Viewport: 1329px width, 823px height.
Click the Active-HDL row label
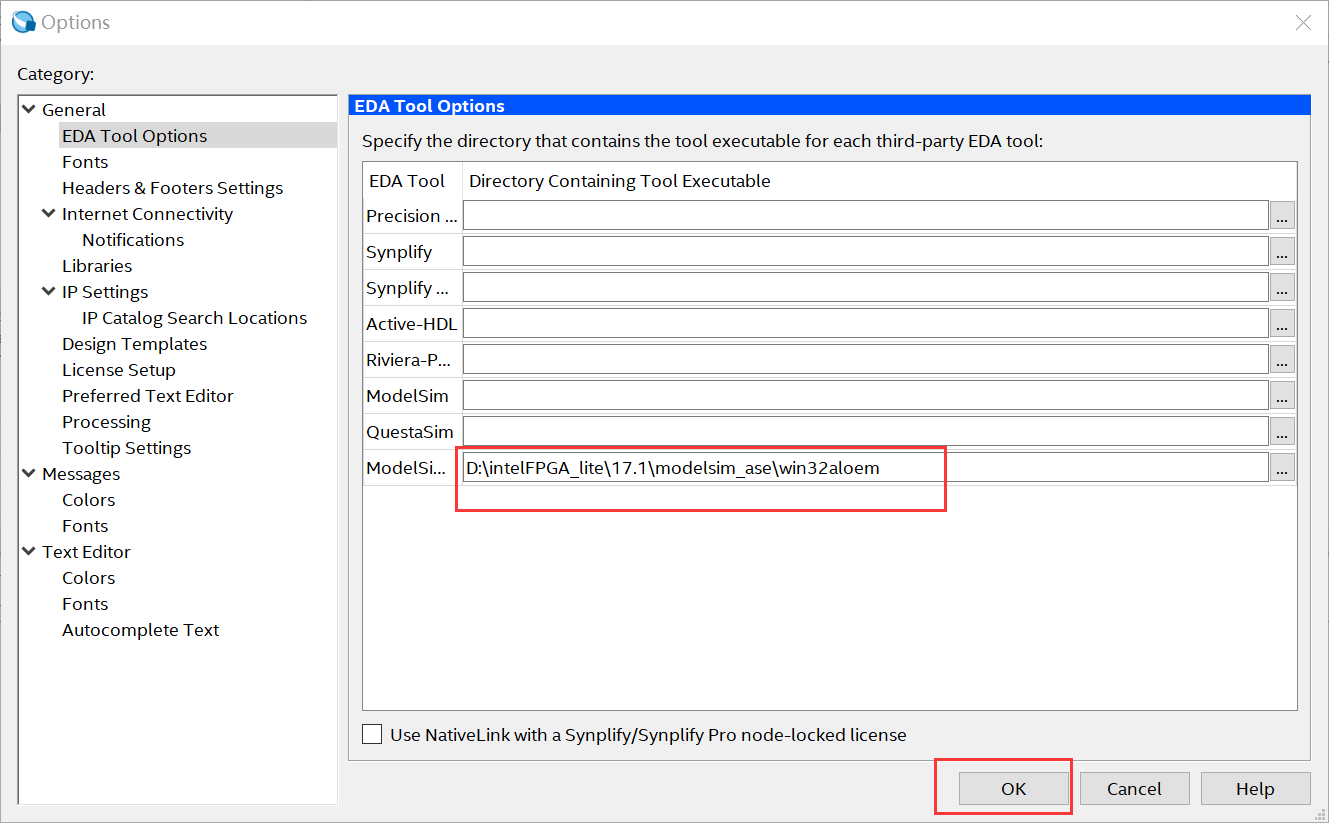click(x=411, y=324)
